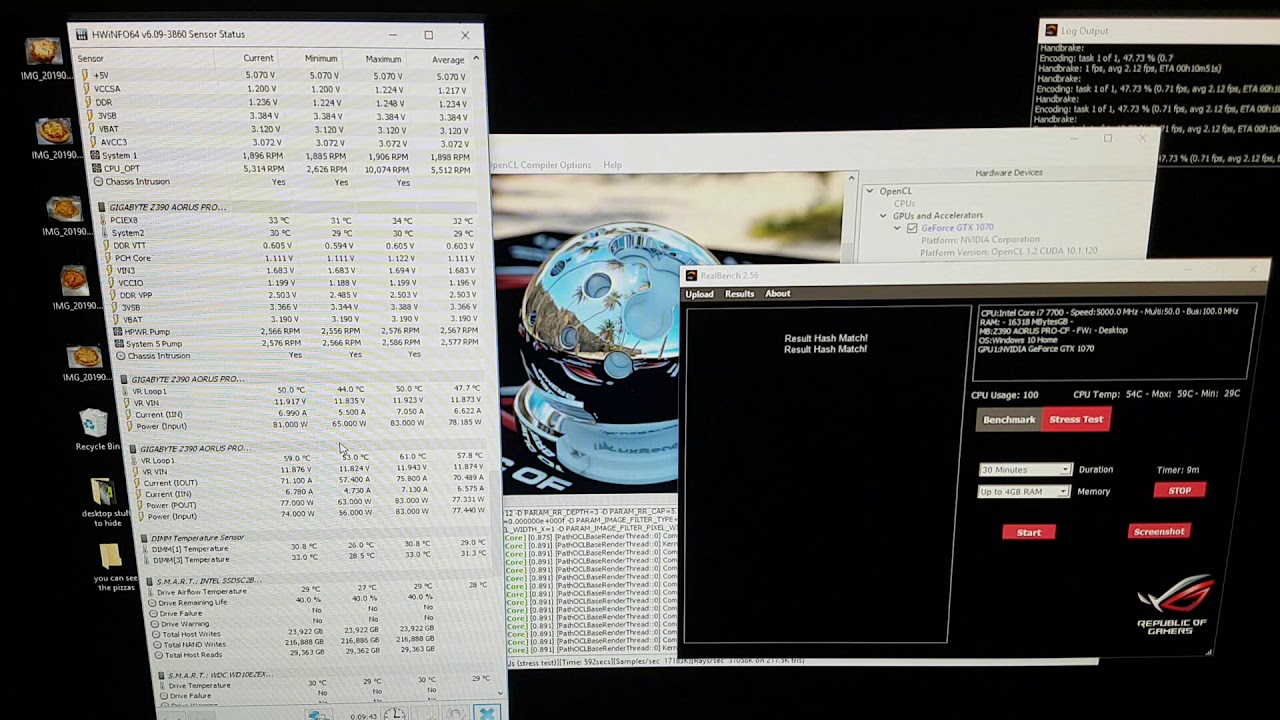Select the System 1 fan icon
The width and height of the screenshot is (1280, 720).
95,155
